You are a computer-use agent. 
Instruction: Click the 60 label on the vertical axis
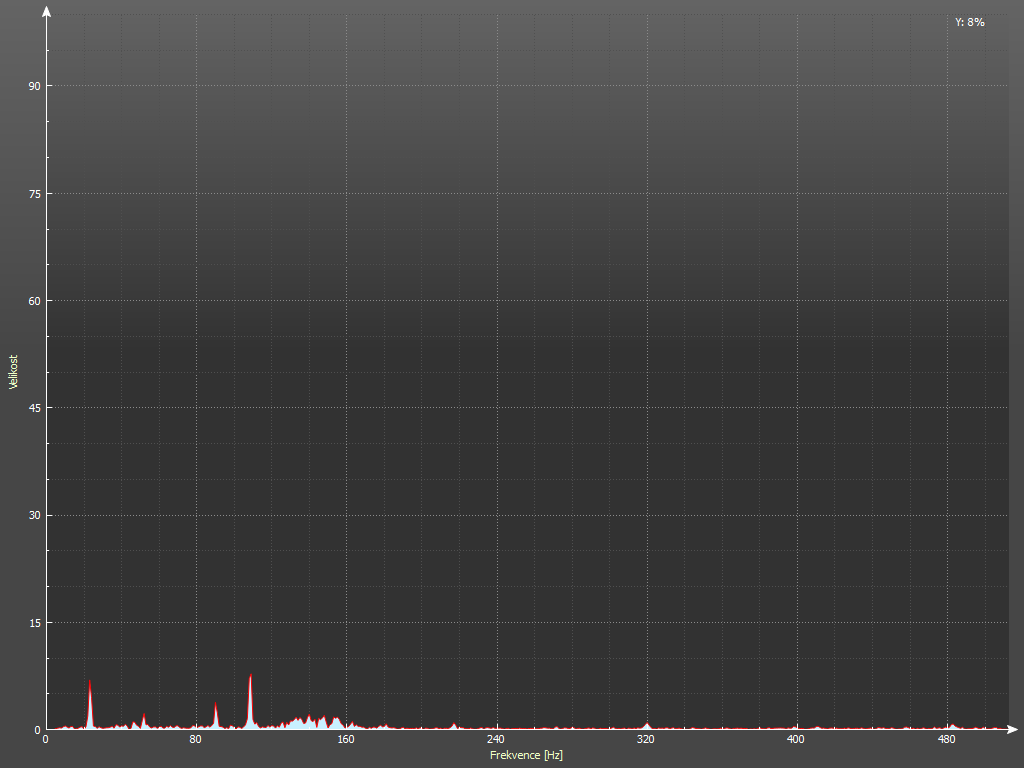point(34,301)
